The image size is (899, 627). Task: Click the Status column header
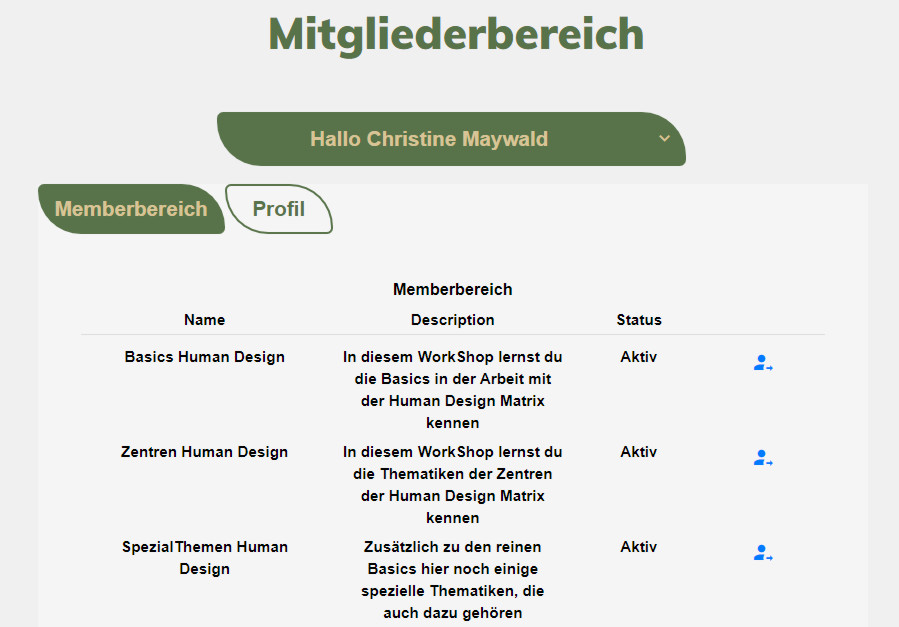[639, 320]
